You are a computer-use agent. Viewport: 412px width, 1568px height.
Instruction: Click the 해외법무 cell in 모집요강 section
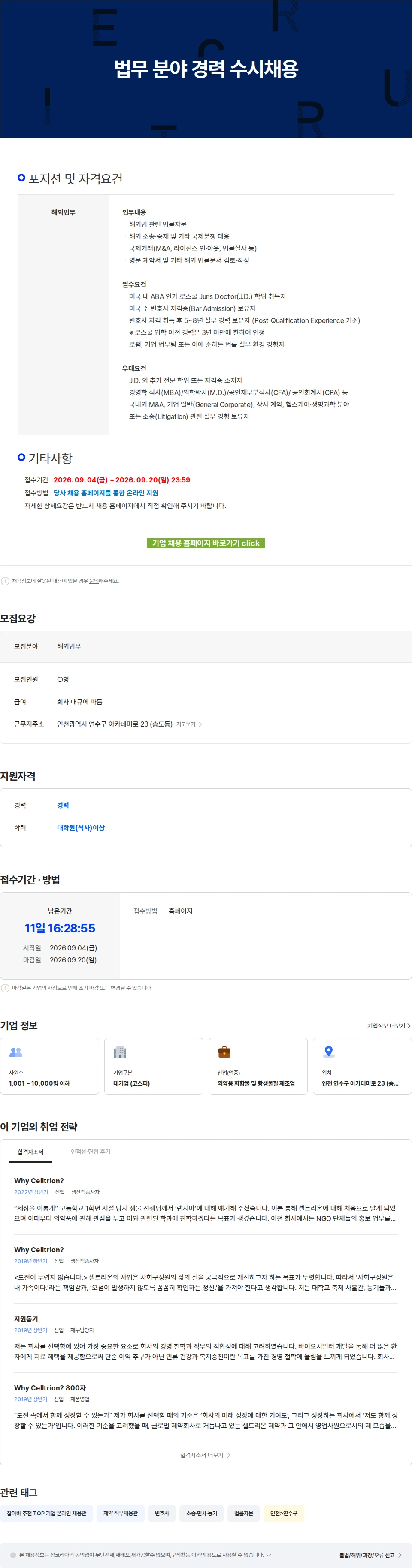[69, 646]
